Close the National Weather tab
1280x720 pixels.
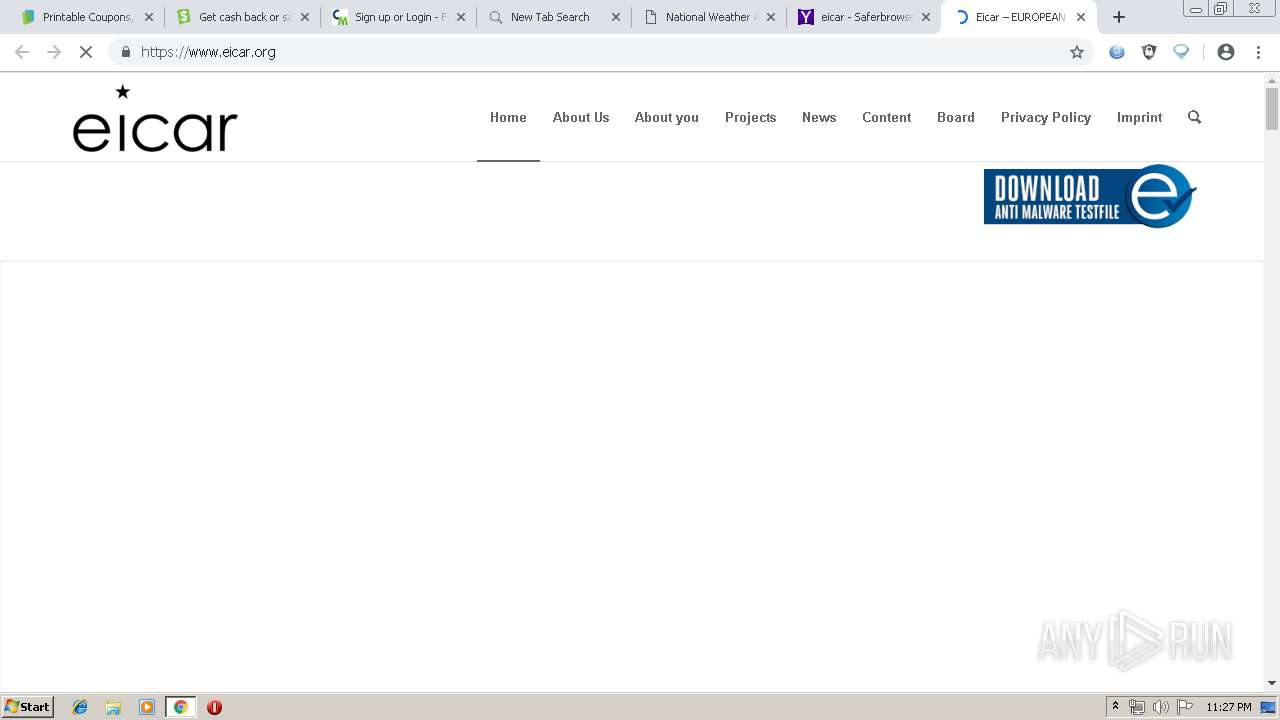coord(771,17)
